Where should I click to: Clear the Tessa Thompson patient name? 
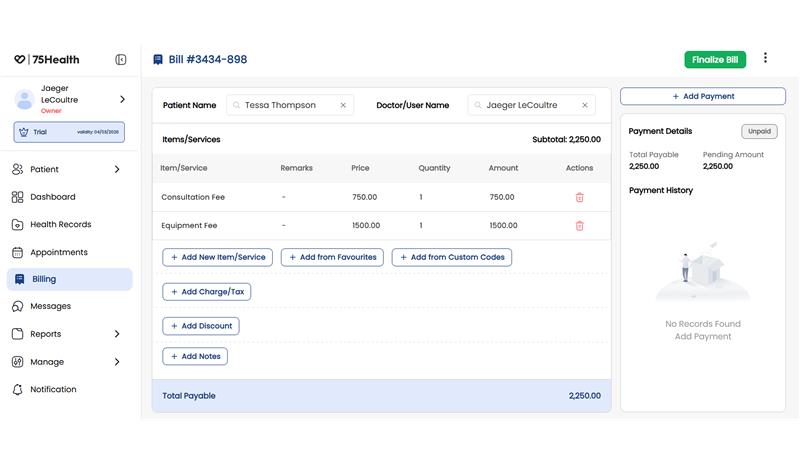[x=343, y=105]
